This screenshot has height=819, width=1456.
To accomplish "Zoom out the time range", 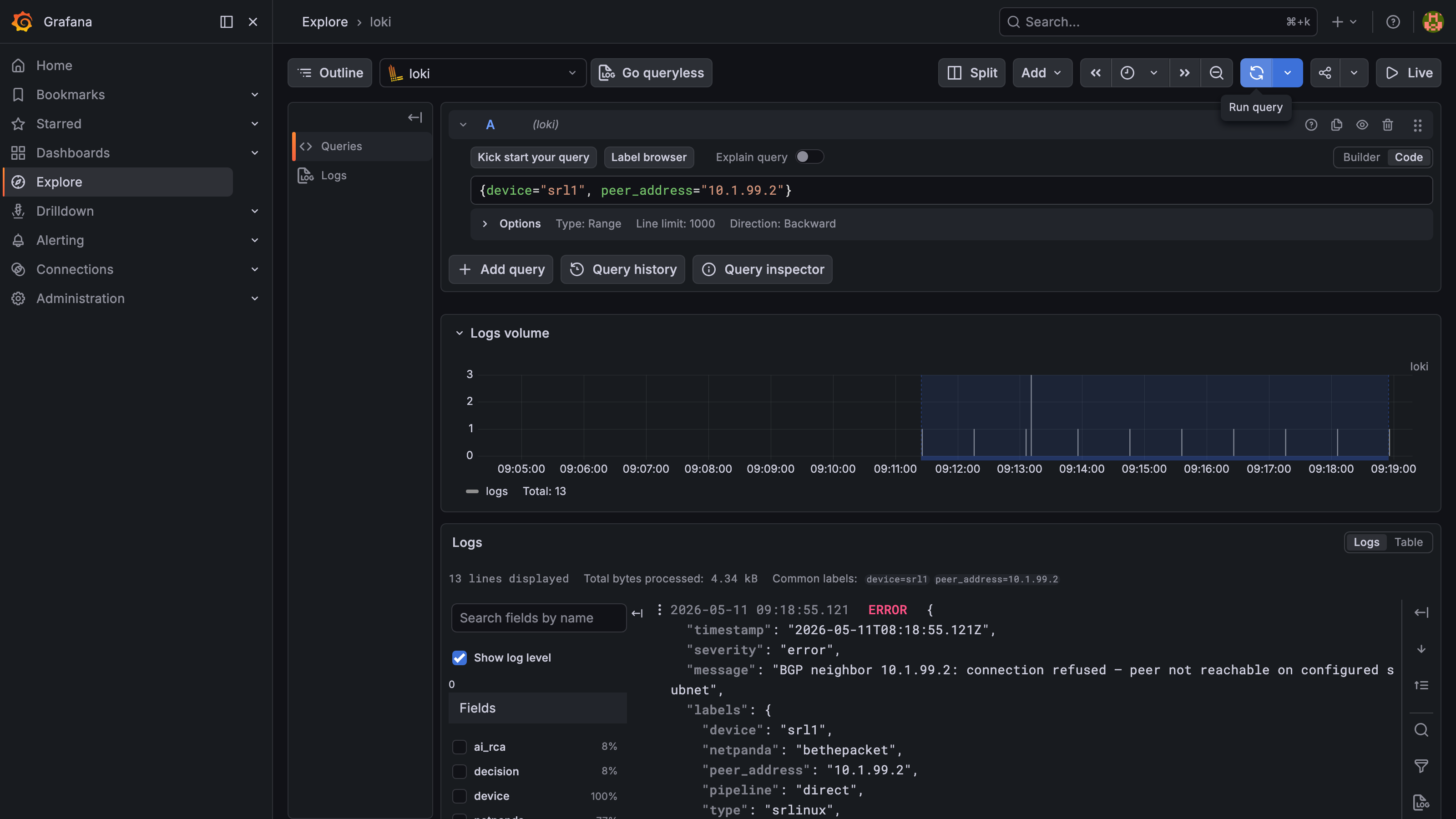I will coord(1216,73).
